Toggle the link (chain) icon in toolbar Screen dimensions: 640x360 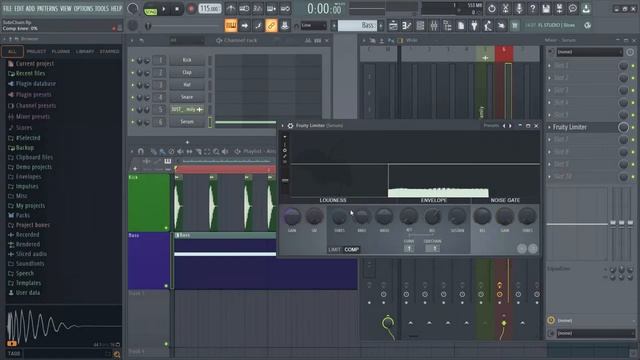[x=271, y=25]
